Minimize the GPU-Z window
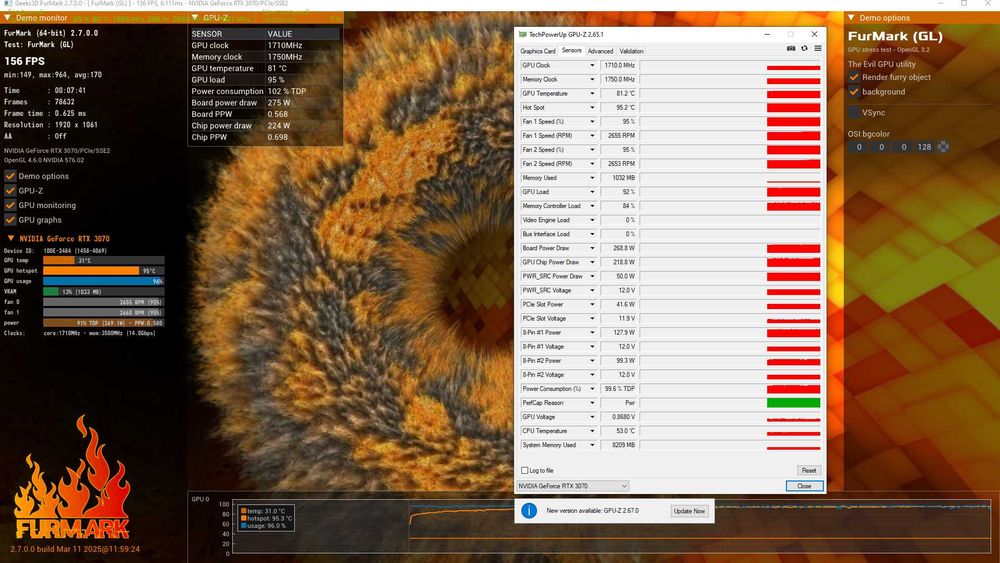Viewport: 1000px width, 563px height. (767, 34)
